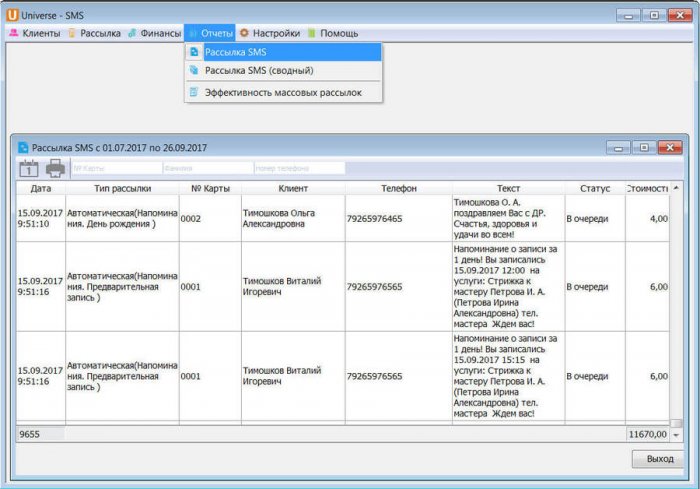Click into the № Карты filter field

tap(114, 168)
